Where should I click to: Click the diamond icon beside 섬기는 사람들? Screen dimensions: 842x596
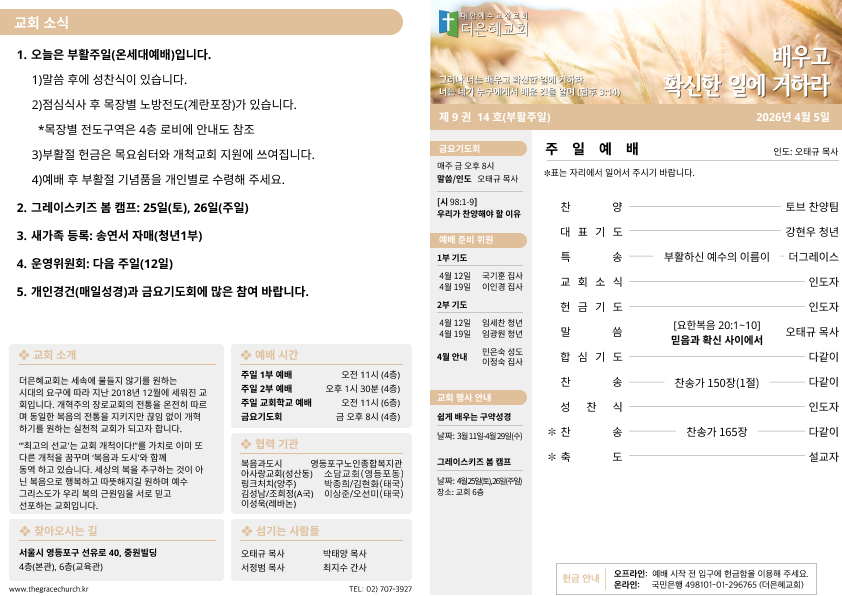[x=246, y=531]
